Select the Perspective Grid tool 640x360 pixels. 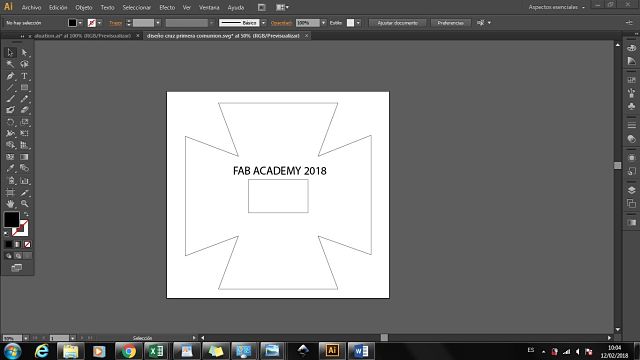24,145
